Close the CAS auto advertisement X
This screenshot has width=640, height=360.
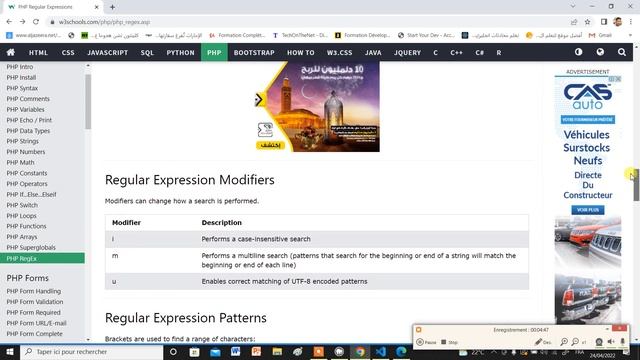pos(618,79)
